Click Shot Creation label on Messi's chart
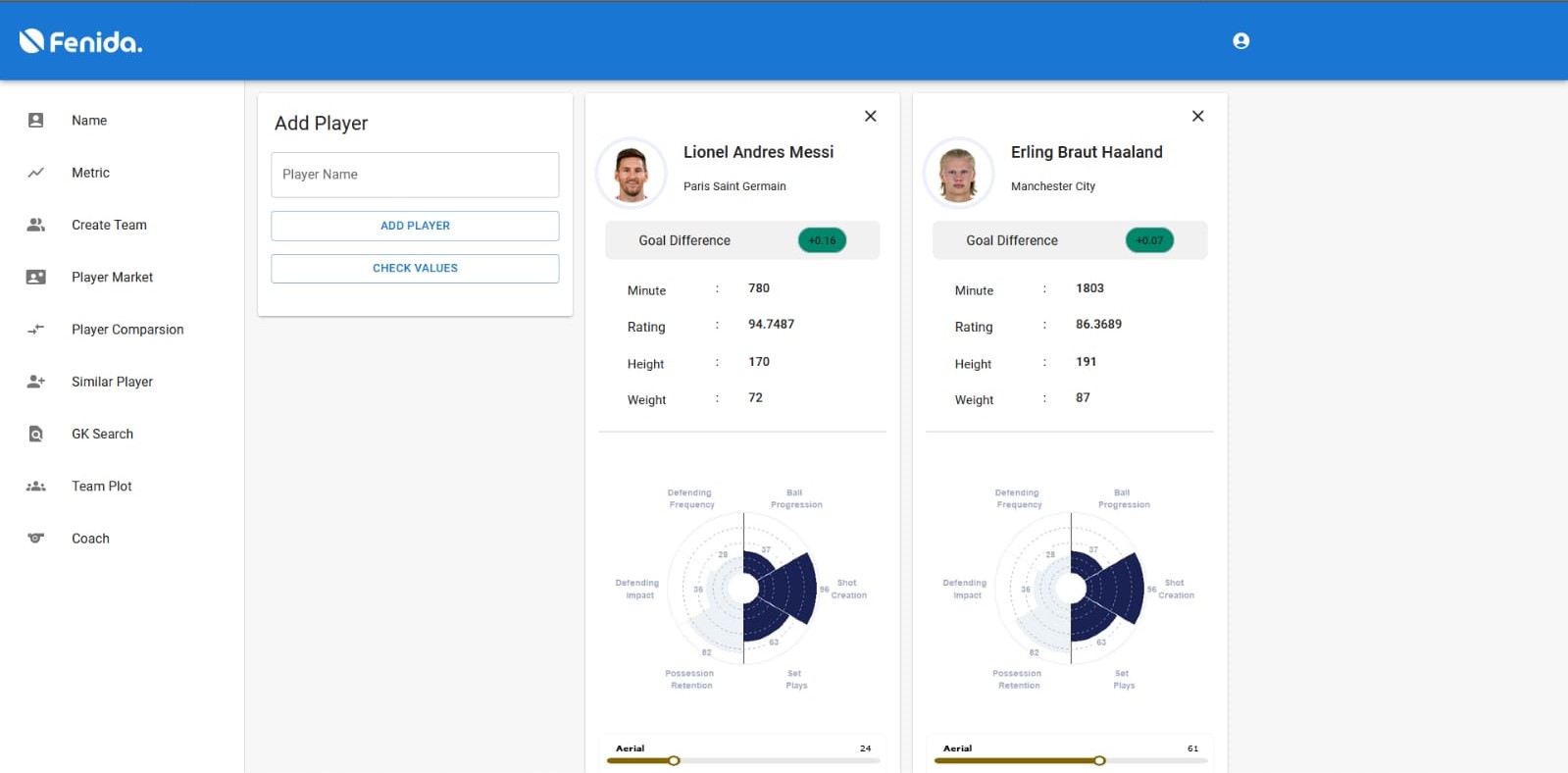Image resolution: width=1568 pixels, height=773 pixels. [x=848, y=589]
